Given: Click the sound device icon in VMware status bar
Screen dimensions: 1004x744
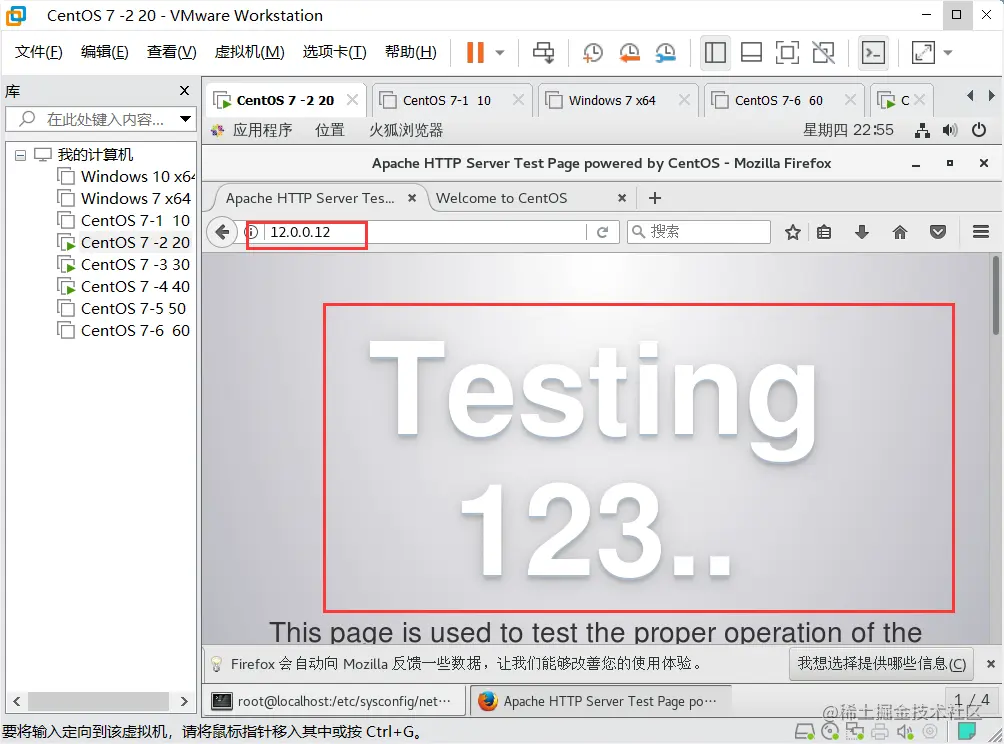Looking at the screenshot, I should tap(905, 731).
